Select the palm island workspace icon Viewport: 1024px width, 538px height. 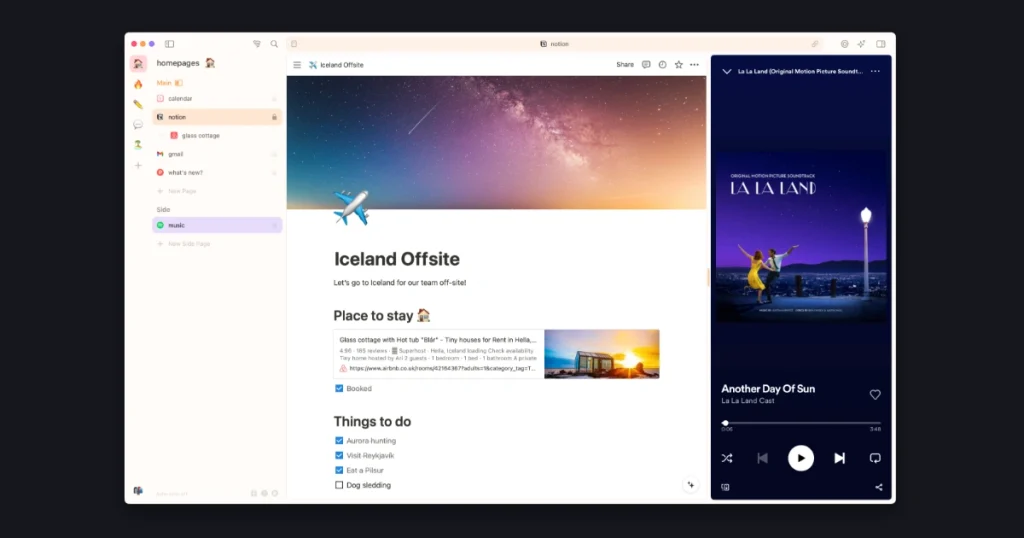[x=138, y=144]
